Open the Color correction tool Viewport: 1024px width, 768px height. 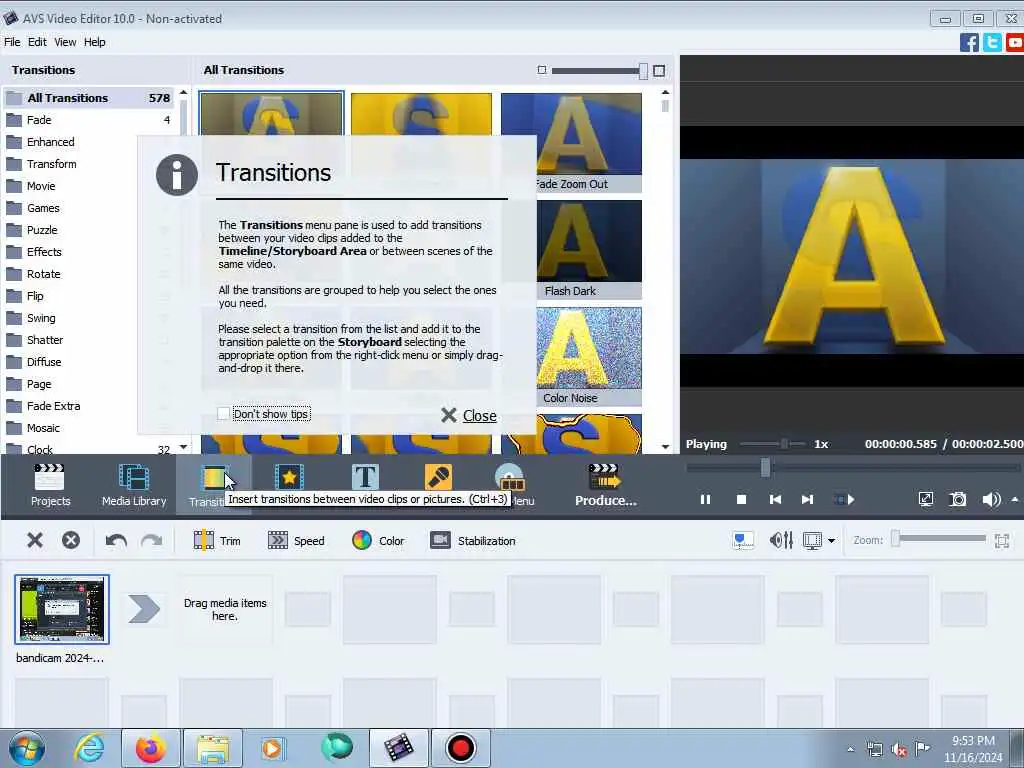pyautogui.click(x=378, y=541)
